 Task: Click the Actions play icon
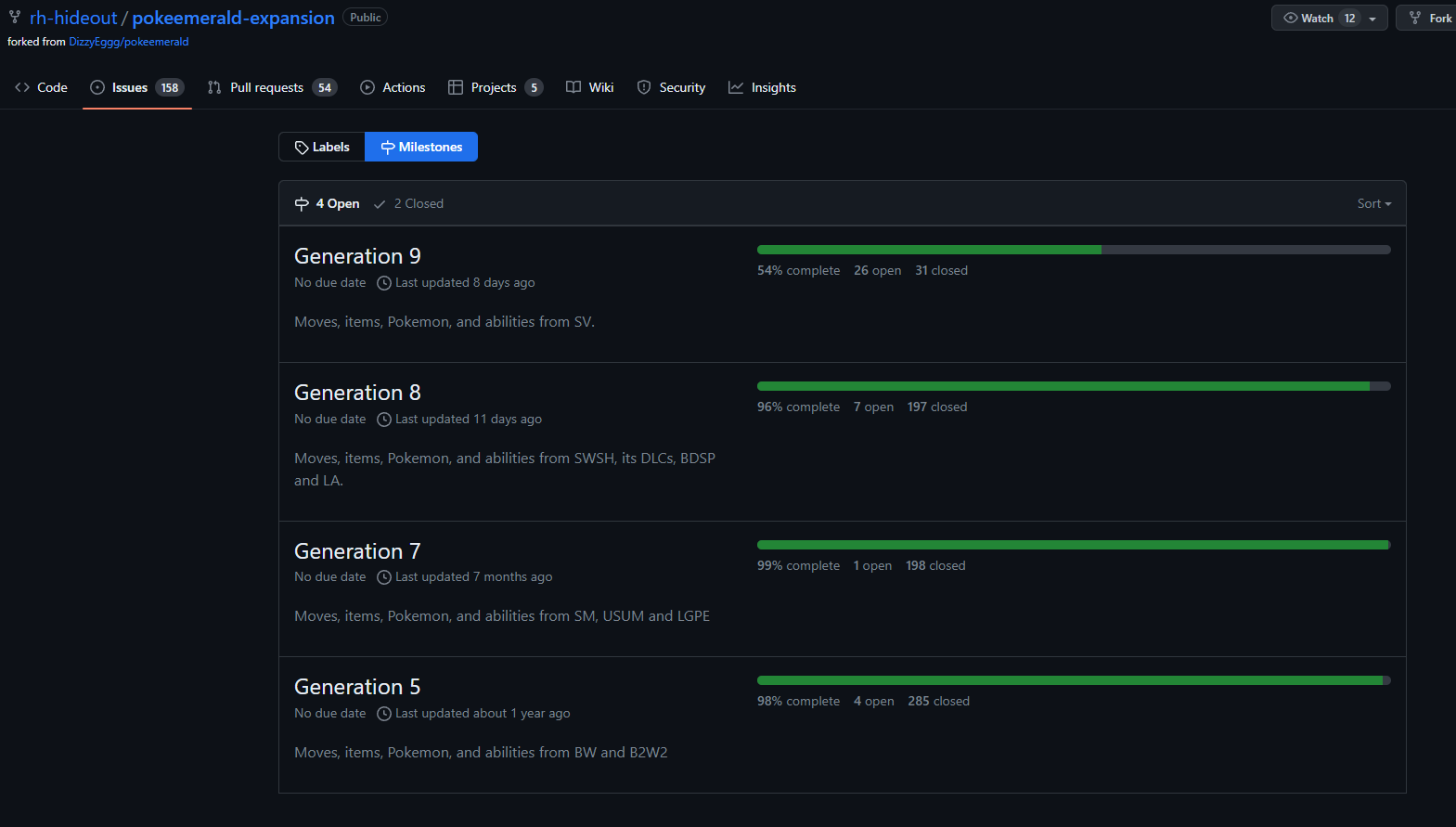click(367, 87)
